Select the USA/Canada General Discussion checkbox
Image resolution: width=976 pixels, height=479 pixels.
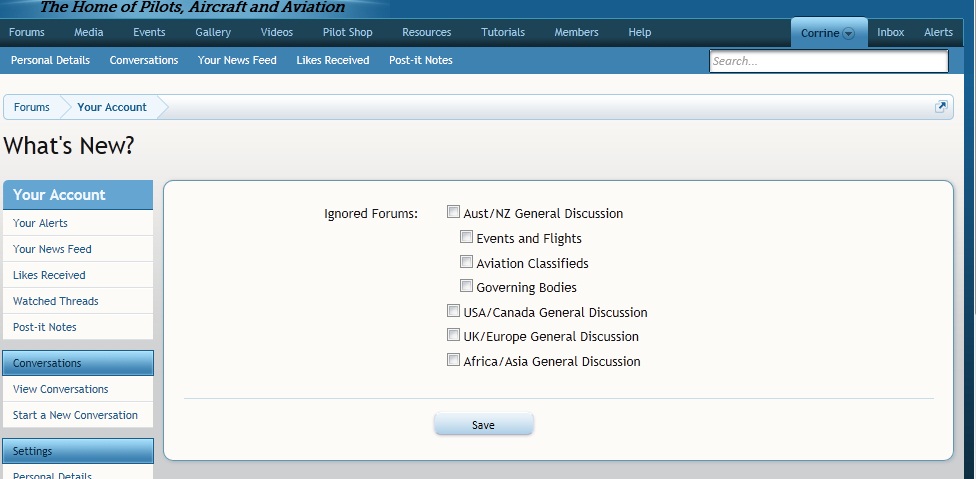click(453, 311)
